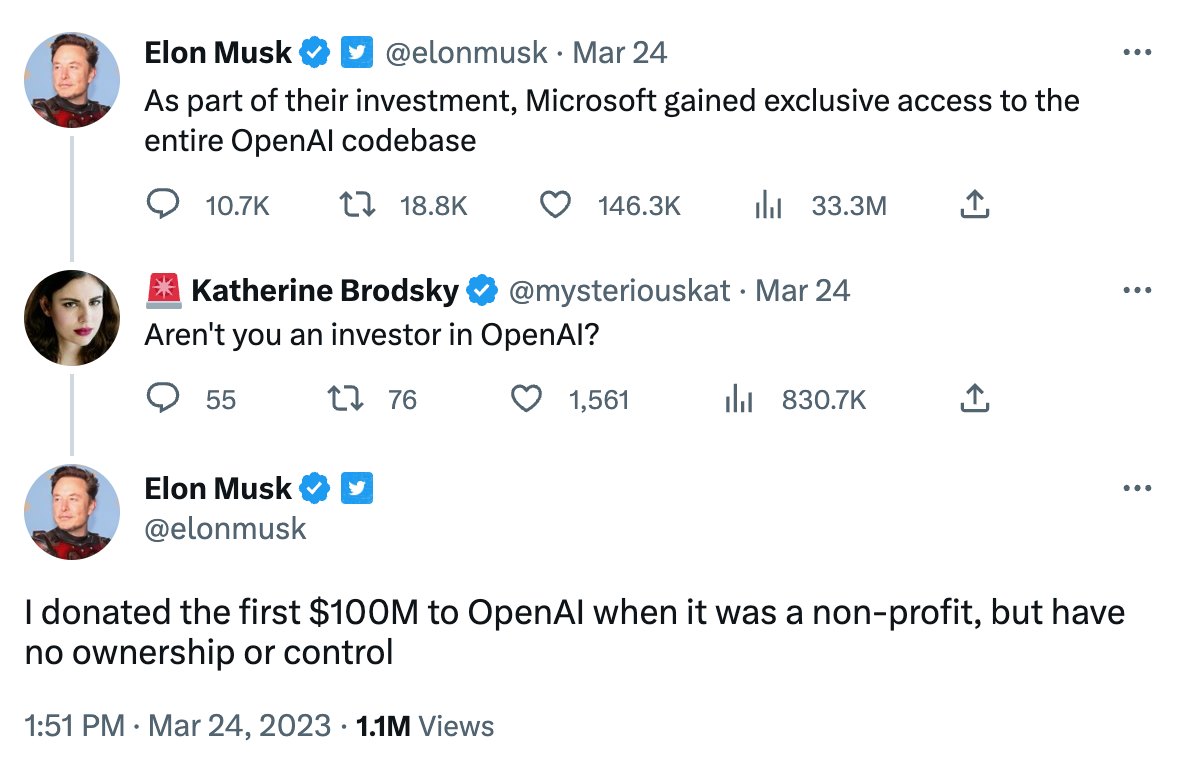Like the tweet with 146.3K likes

click(x=554, y=205)
